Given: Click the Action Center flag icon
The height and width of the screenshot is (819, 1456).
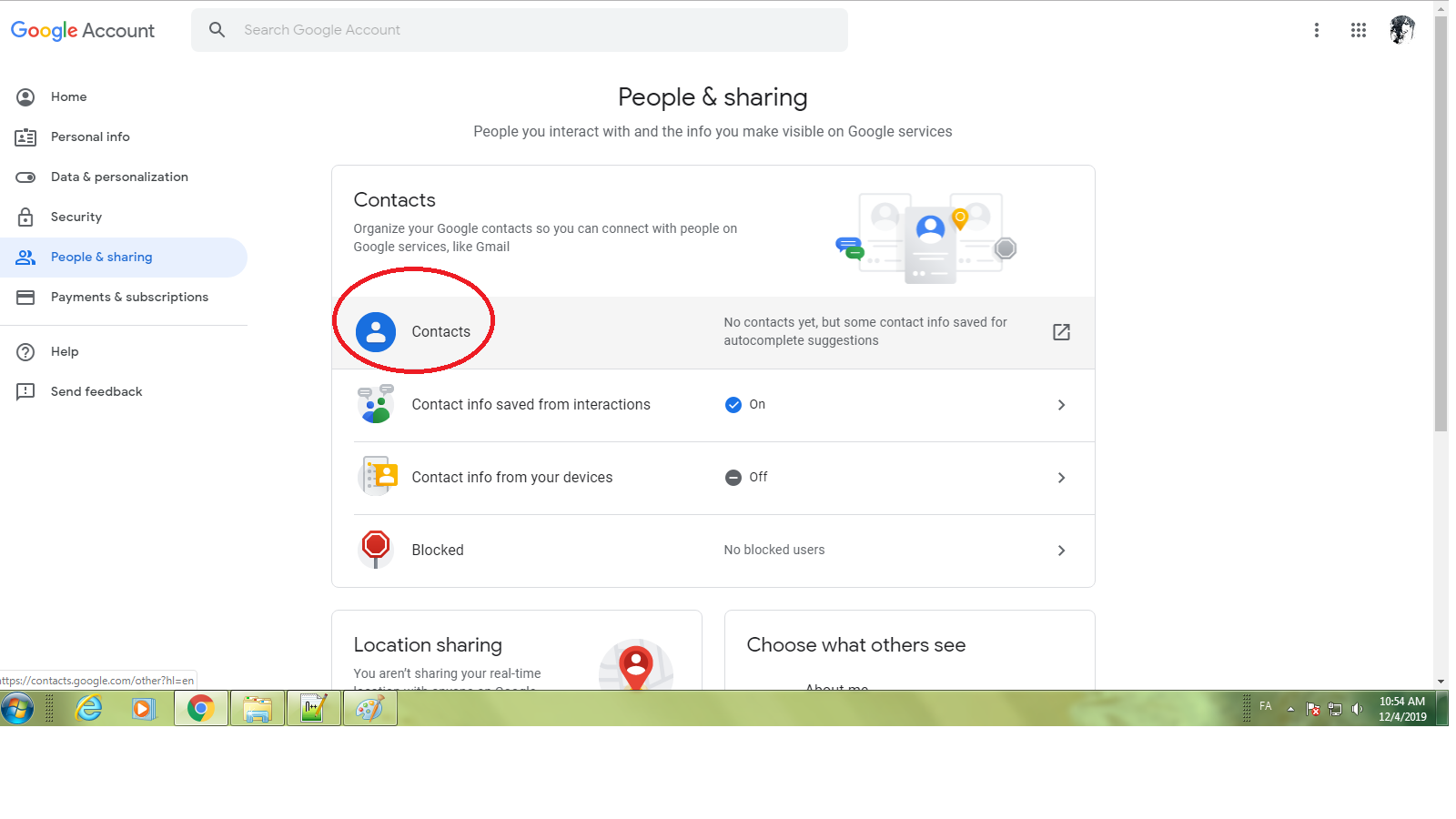Looking at the screenshot, I should pos(1312,709).
